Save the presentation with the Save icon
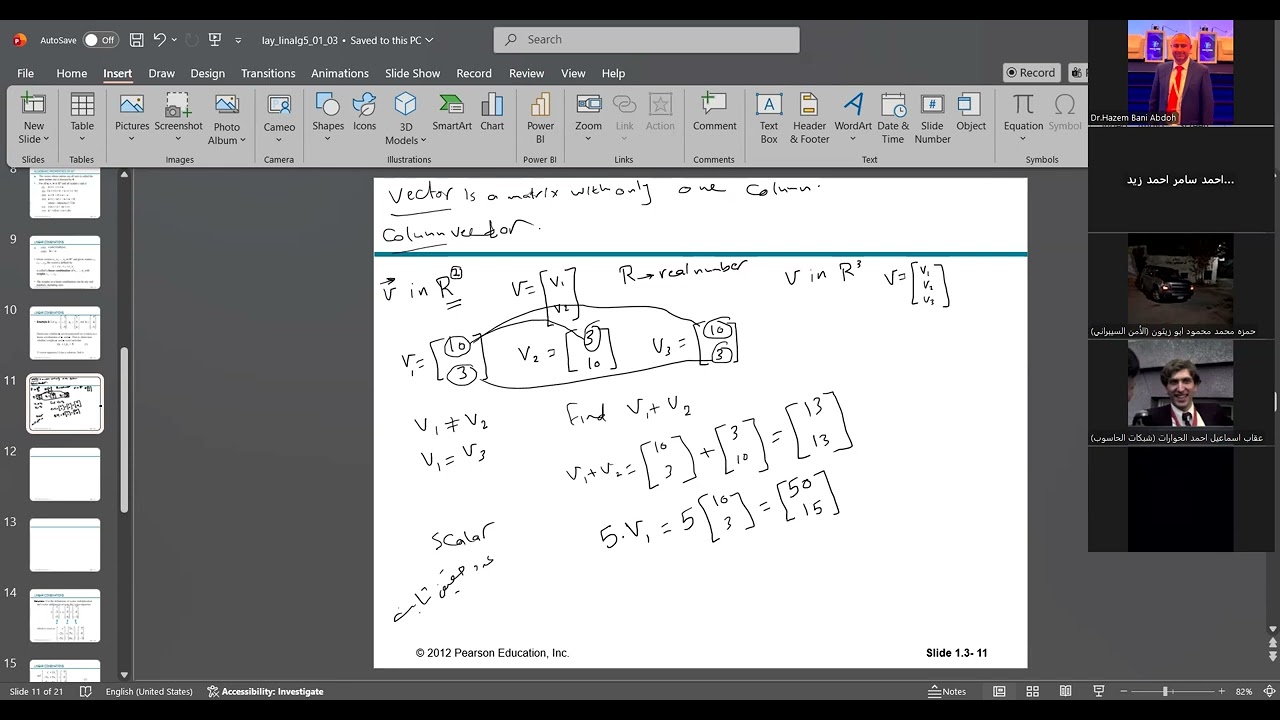Viewport: 1280px width, 720px height. click(x=136, y=40)
